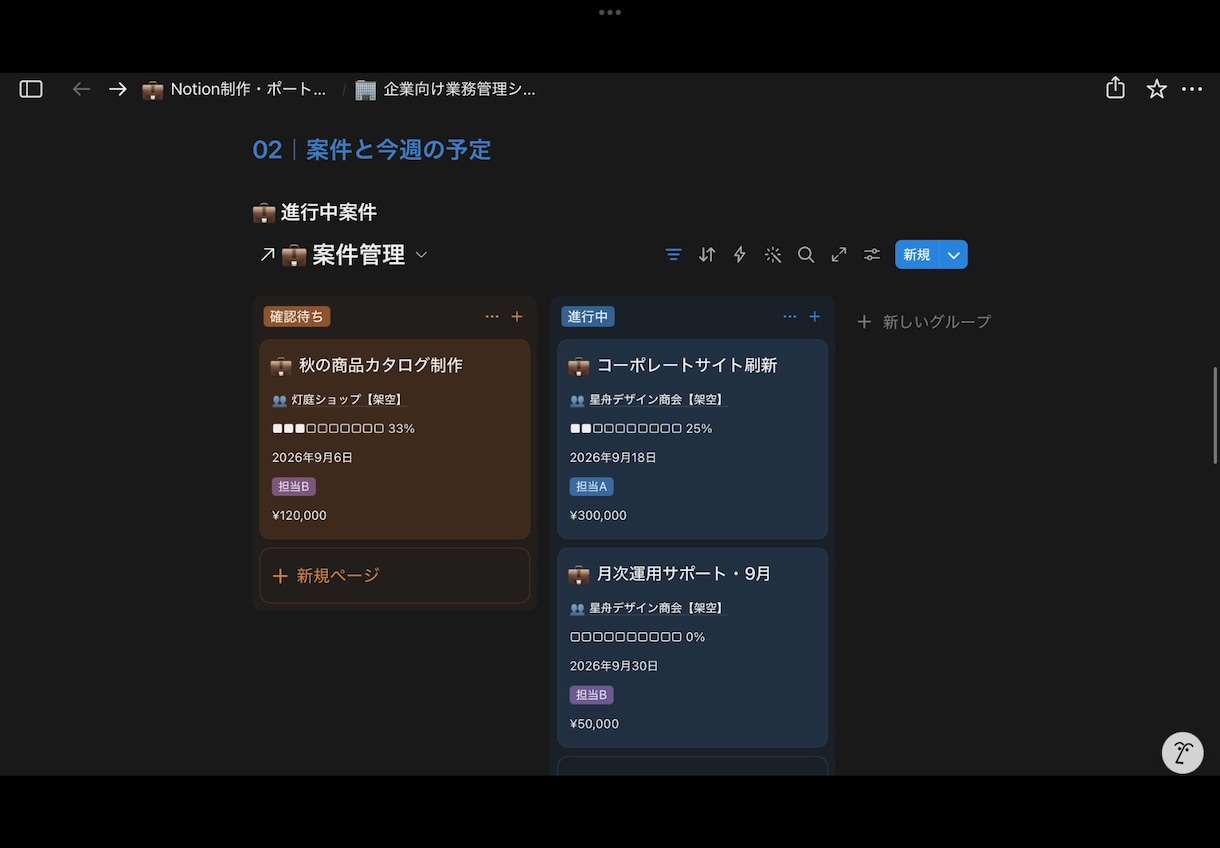1220x848 pixels.
Task: Add 新しいグループ column
Action: point(924,322)
